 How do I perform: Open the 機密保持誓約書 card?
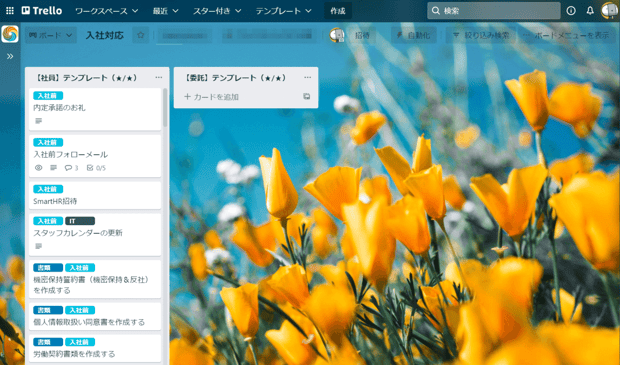coord(95,279)
